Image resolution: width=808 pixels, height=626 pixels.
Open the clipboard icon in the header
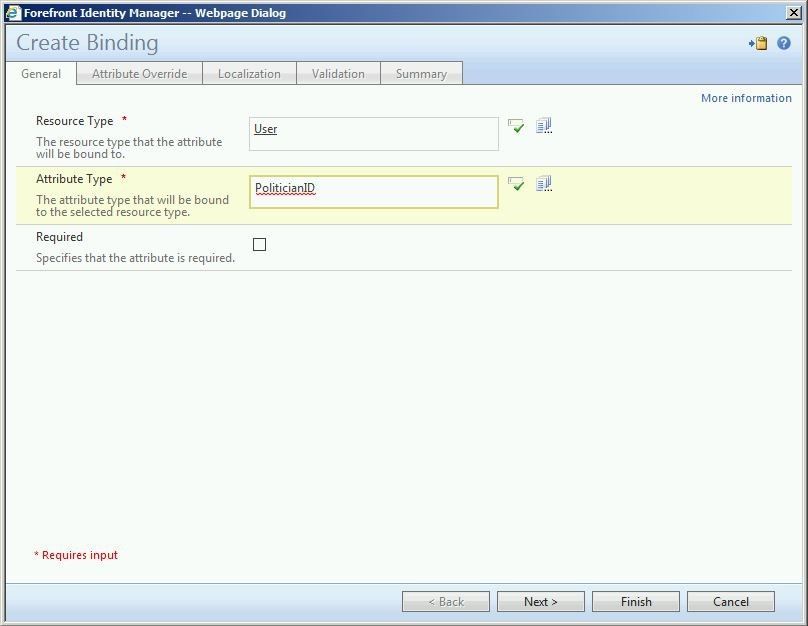tap(758, 43)
